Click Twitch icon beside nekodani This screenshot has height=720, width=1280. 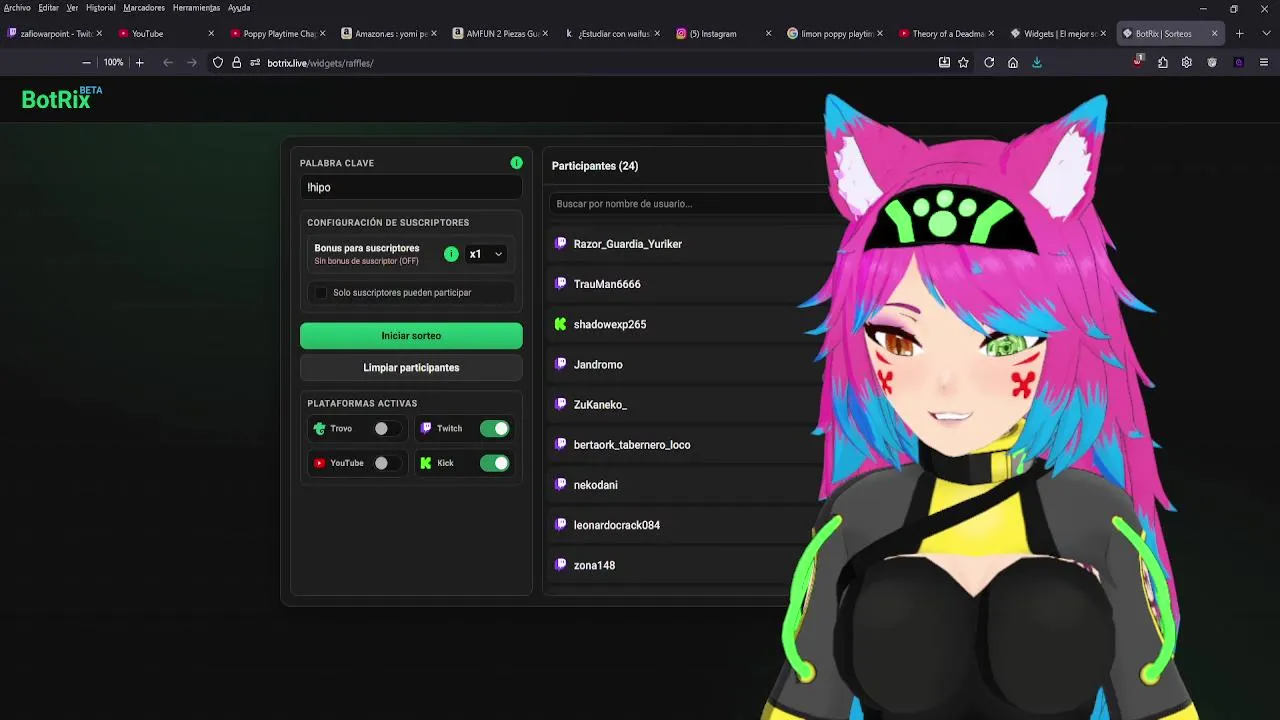click(561, 484)
